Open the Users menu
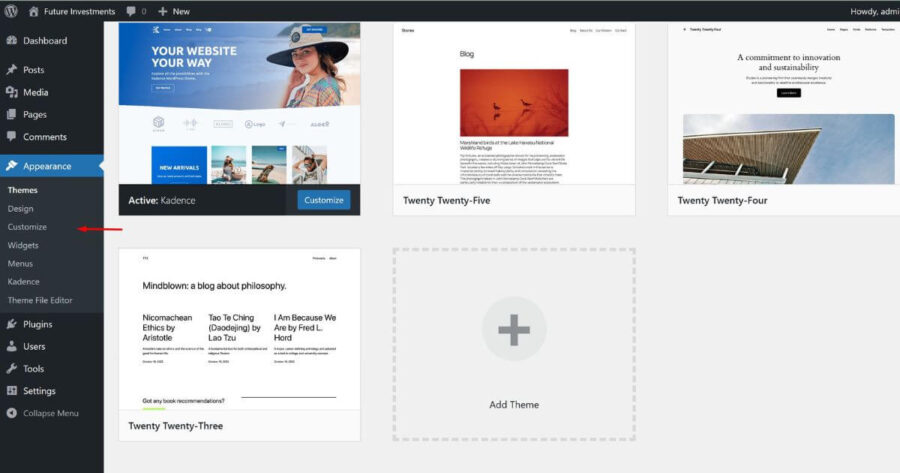Viewport: 900px width, 473px height. point(34,346)
